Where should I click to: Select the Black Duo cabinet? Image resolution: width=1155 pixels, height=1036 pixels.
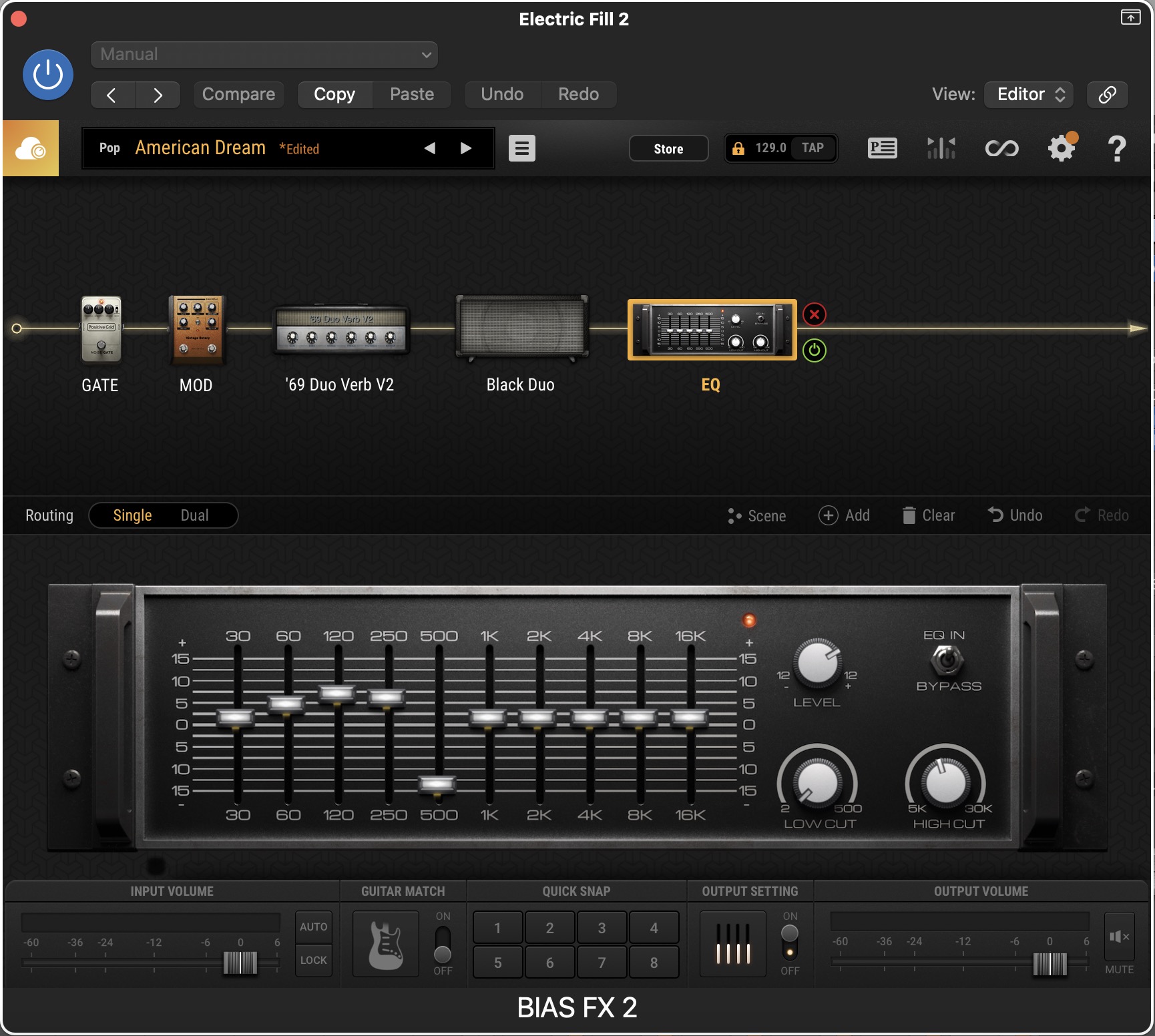521,328
